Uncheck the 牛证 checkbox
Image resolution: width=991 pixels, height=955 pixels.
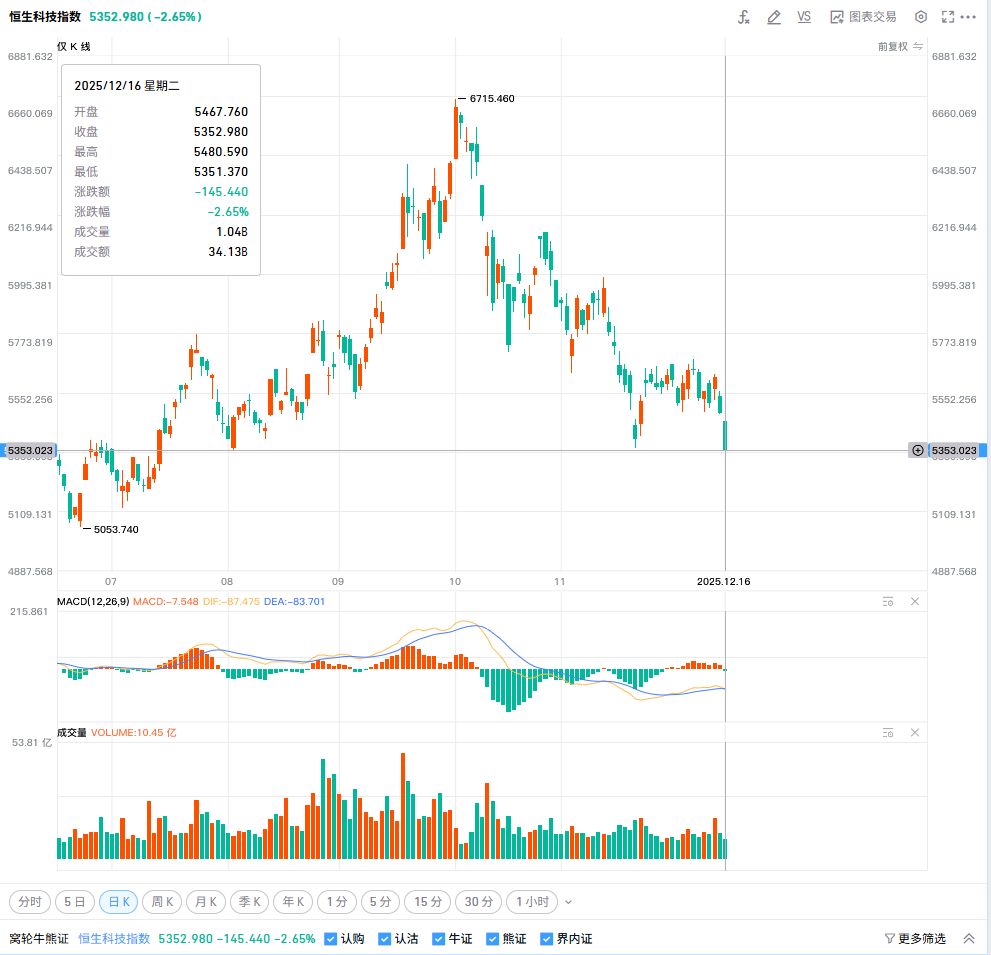point(439,939)
